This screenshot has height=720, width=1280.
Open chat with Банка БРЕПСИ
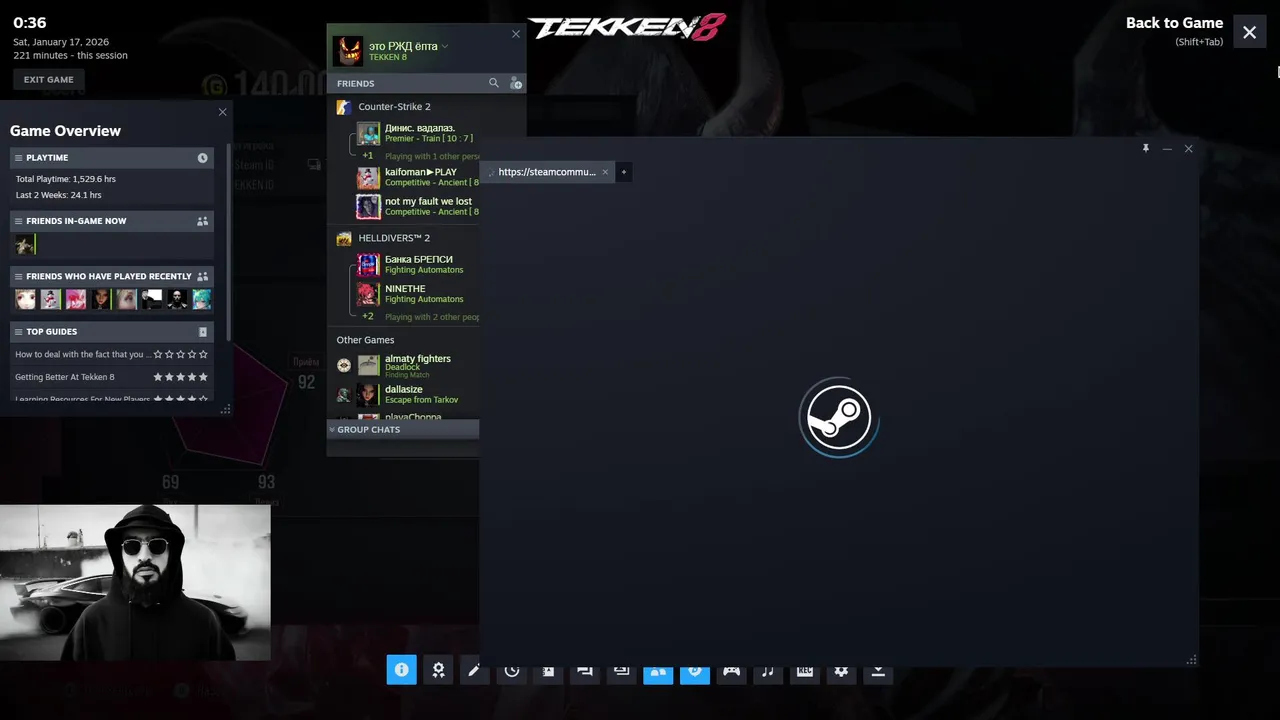[x=417, y=264]
